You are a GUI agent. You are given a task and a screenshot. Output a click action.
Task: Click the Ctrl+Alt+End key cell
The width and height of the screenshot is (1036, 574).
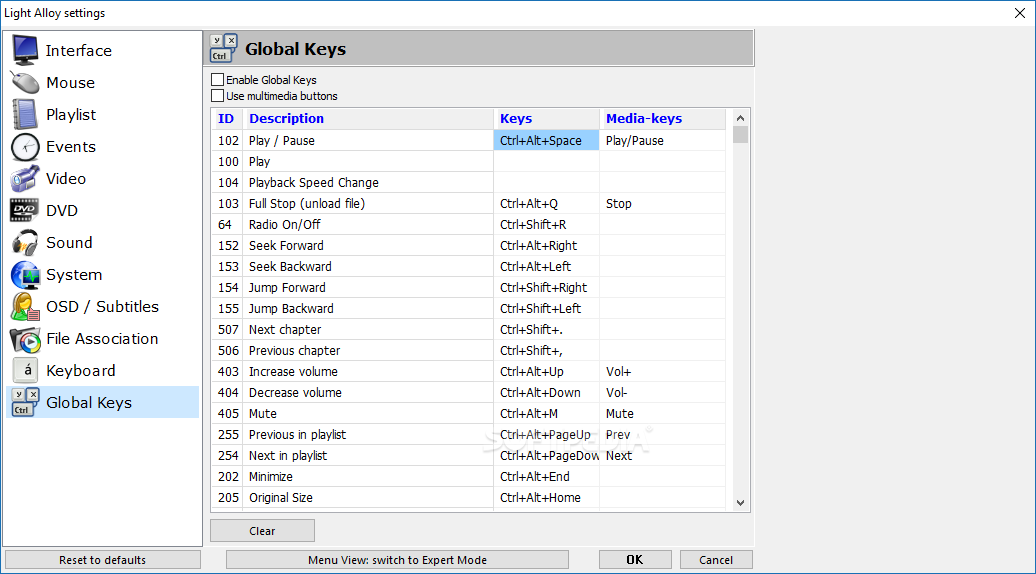point(546,477)
